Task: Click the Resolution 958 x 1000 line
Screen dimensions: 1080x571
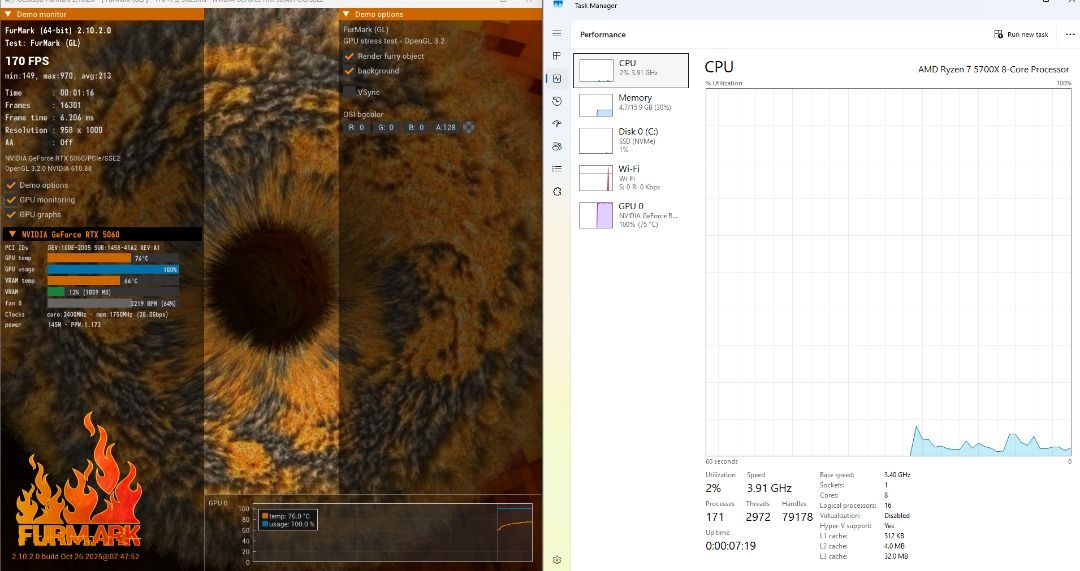Action: pyautogui.click(x=54, y=130)
